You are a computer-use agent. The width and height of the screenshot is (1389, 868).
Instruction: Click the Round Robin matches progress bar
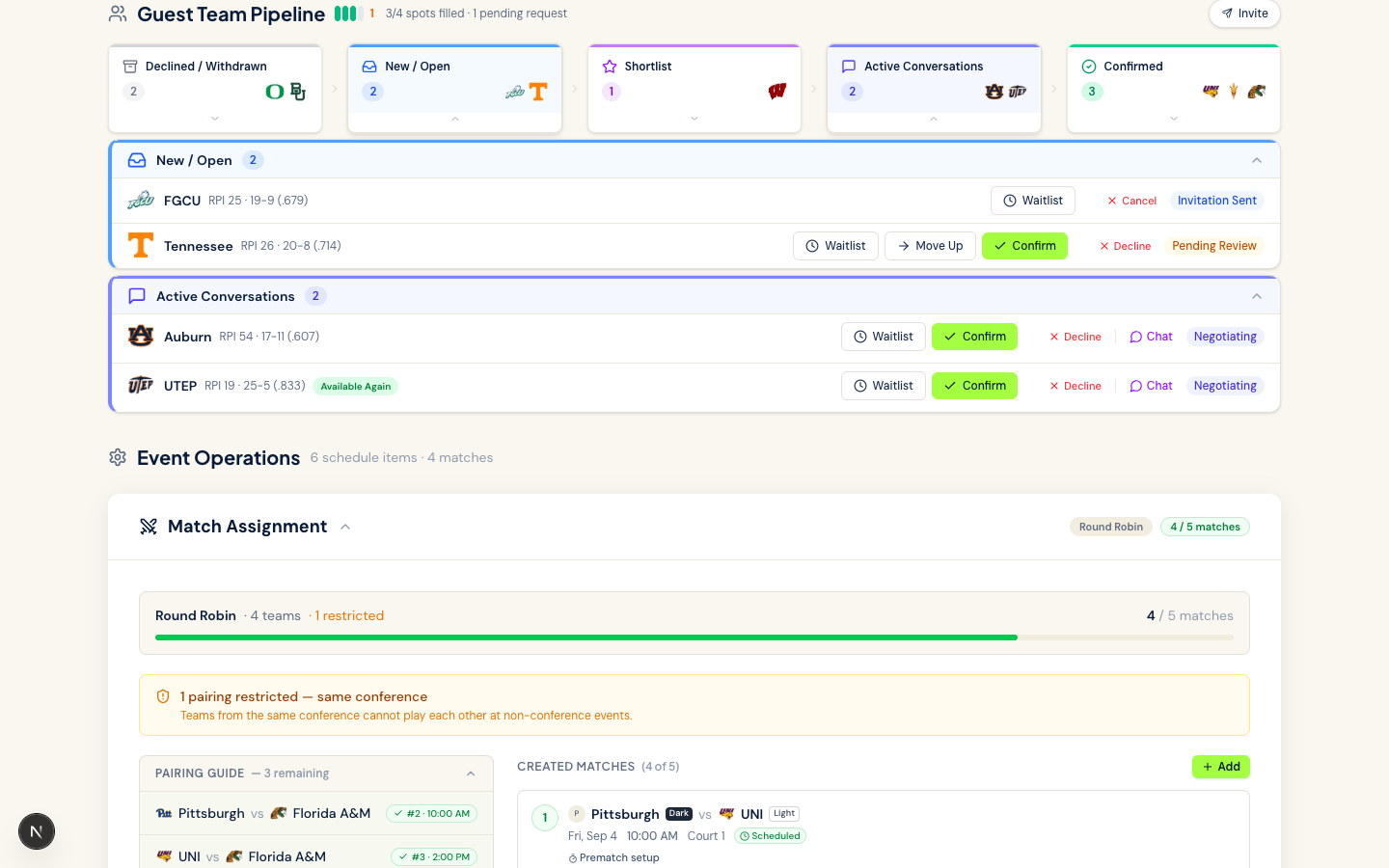[694, 637]
